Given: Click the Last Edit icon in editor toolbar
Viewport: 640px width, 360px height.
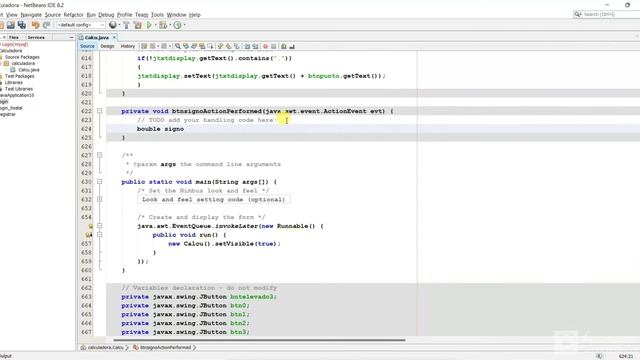Looking at the screenshot, I should 144,47.
